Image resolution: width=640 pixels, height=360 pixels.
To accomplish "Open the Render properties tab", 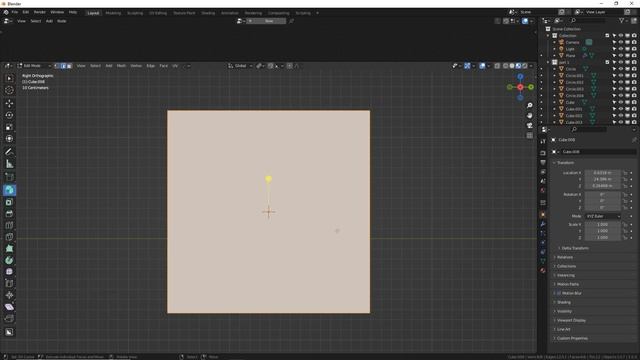I will click(542, 153).
